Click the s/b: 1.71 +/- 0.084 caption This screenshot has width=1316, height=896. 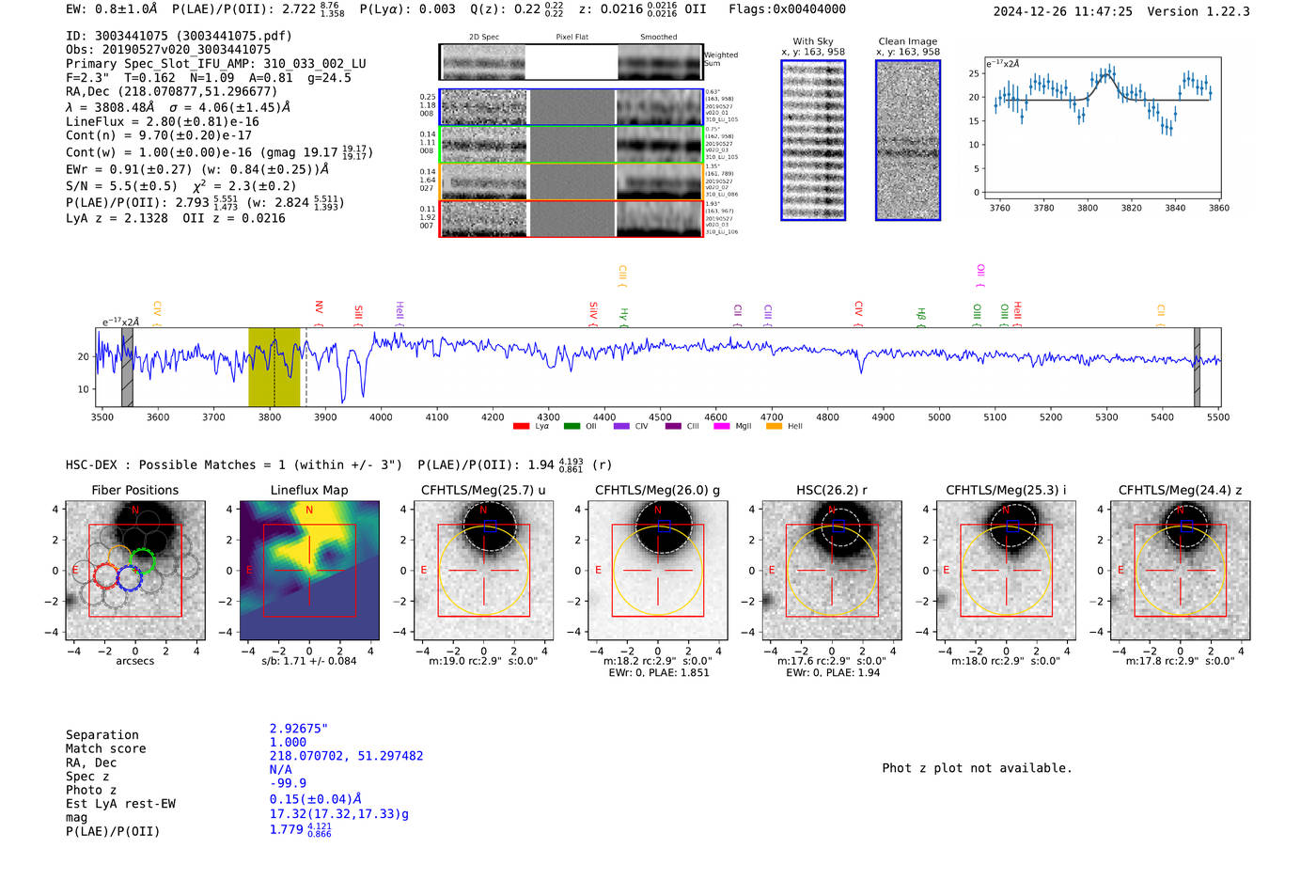pyautogui.click(x=309, y=661)
